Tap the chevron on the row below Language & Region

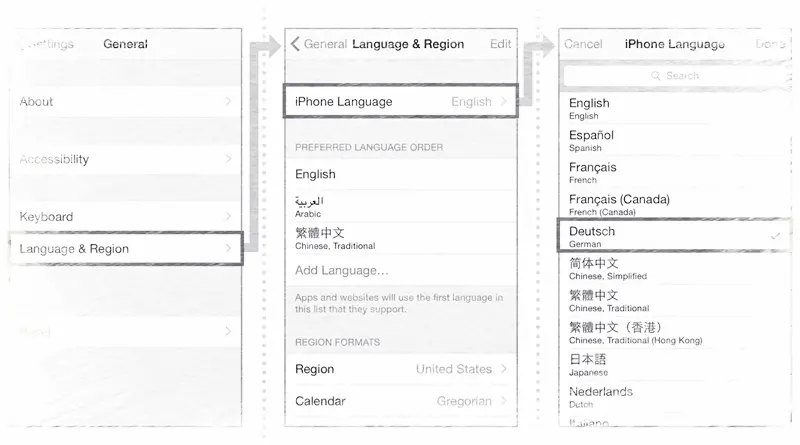[x=228, y=332]
